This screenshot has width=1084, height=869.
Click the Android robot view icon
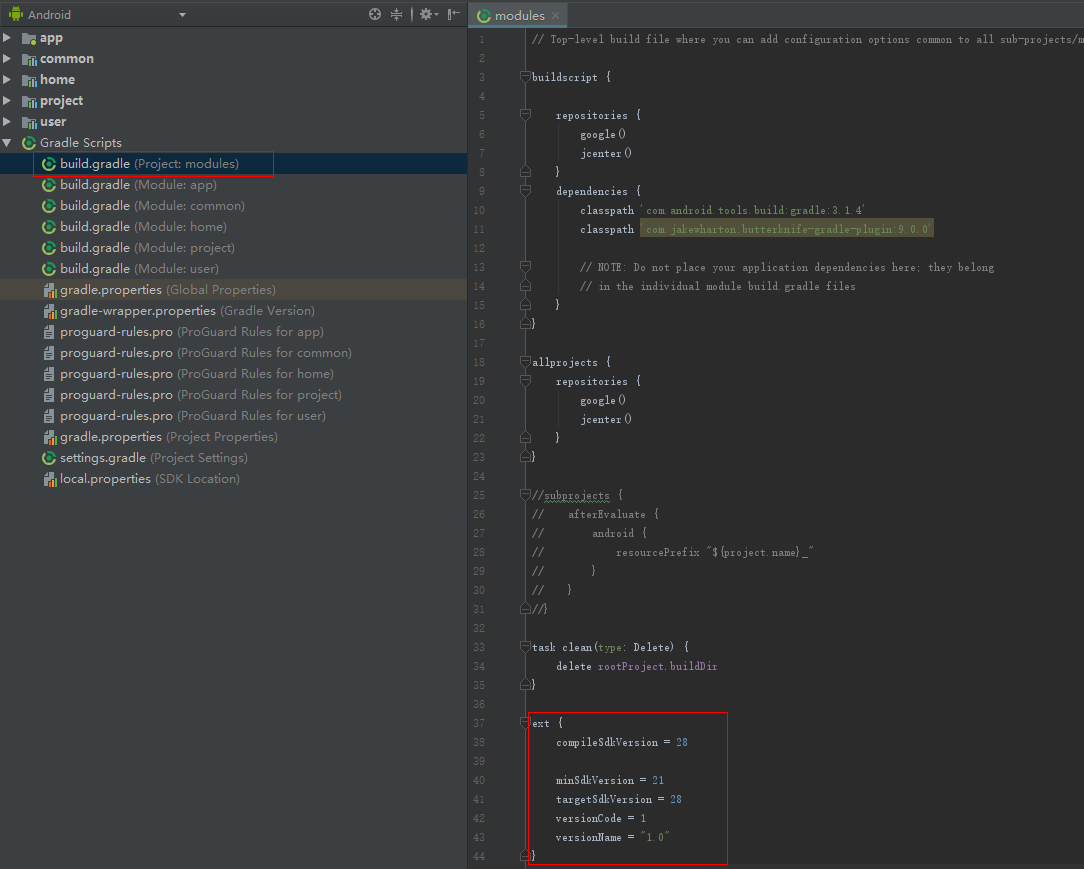tap(15, 15)
